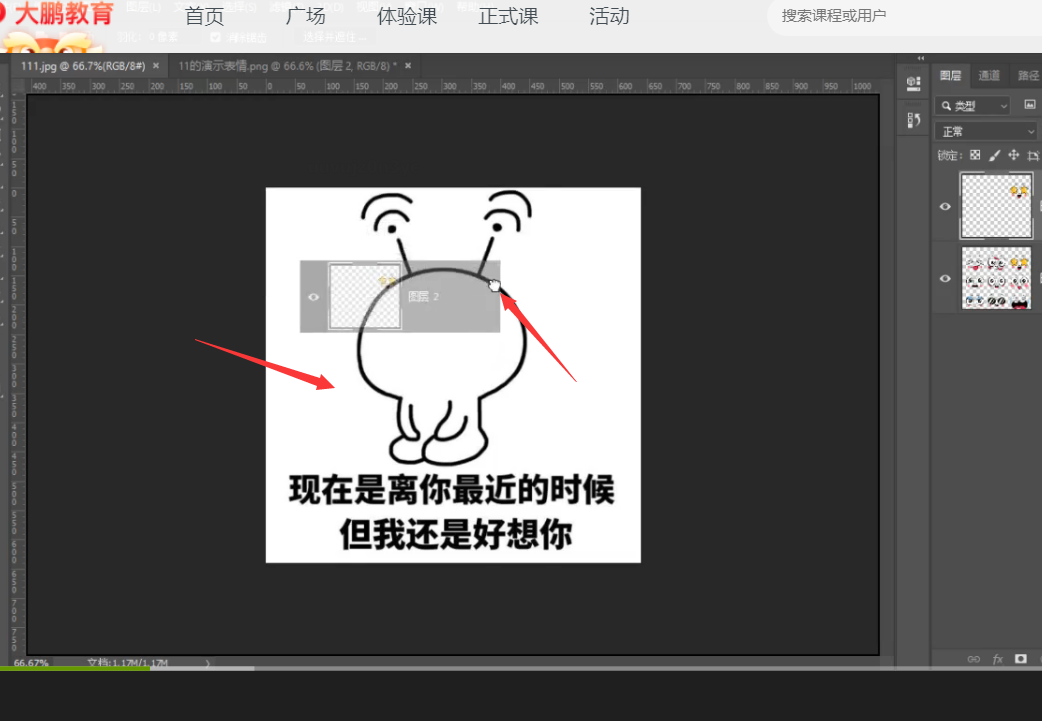Open the 正常 blend mode dropdown
This screenshot has height=723, width=1042.
coord(988,132)
